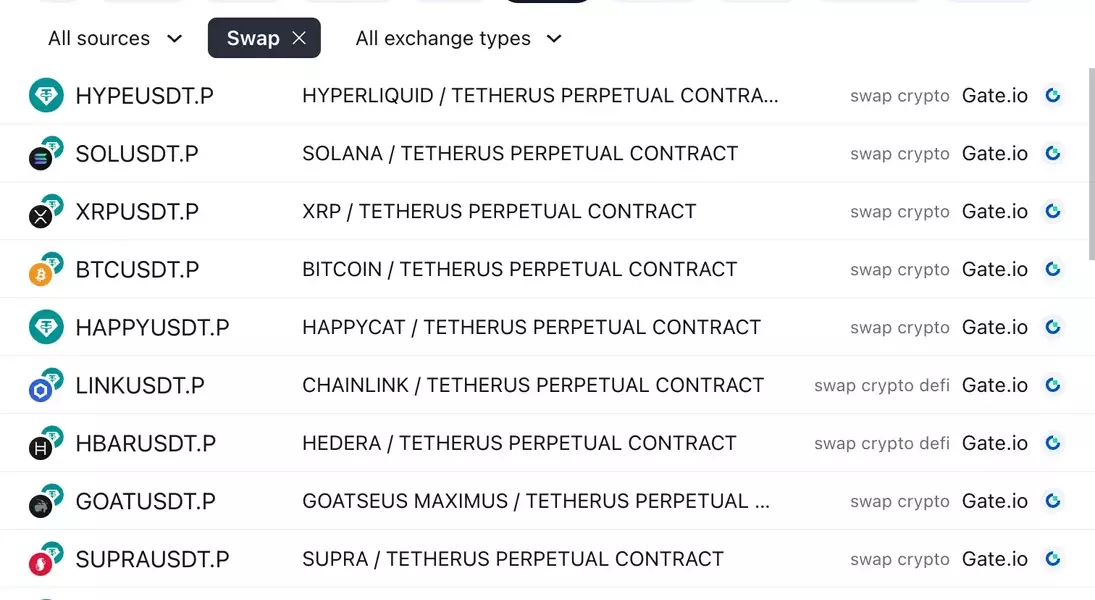This screenshot has height=600, width=1095.
Task: Remove the Swap filter with its X
Action: pyautogui.click(x=299, y=38)
